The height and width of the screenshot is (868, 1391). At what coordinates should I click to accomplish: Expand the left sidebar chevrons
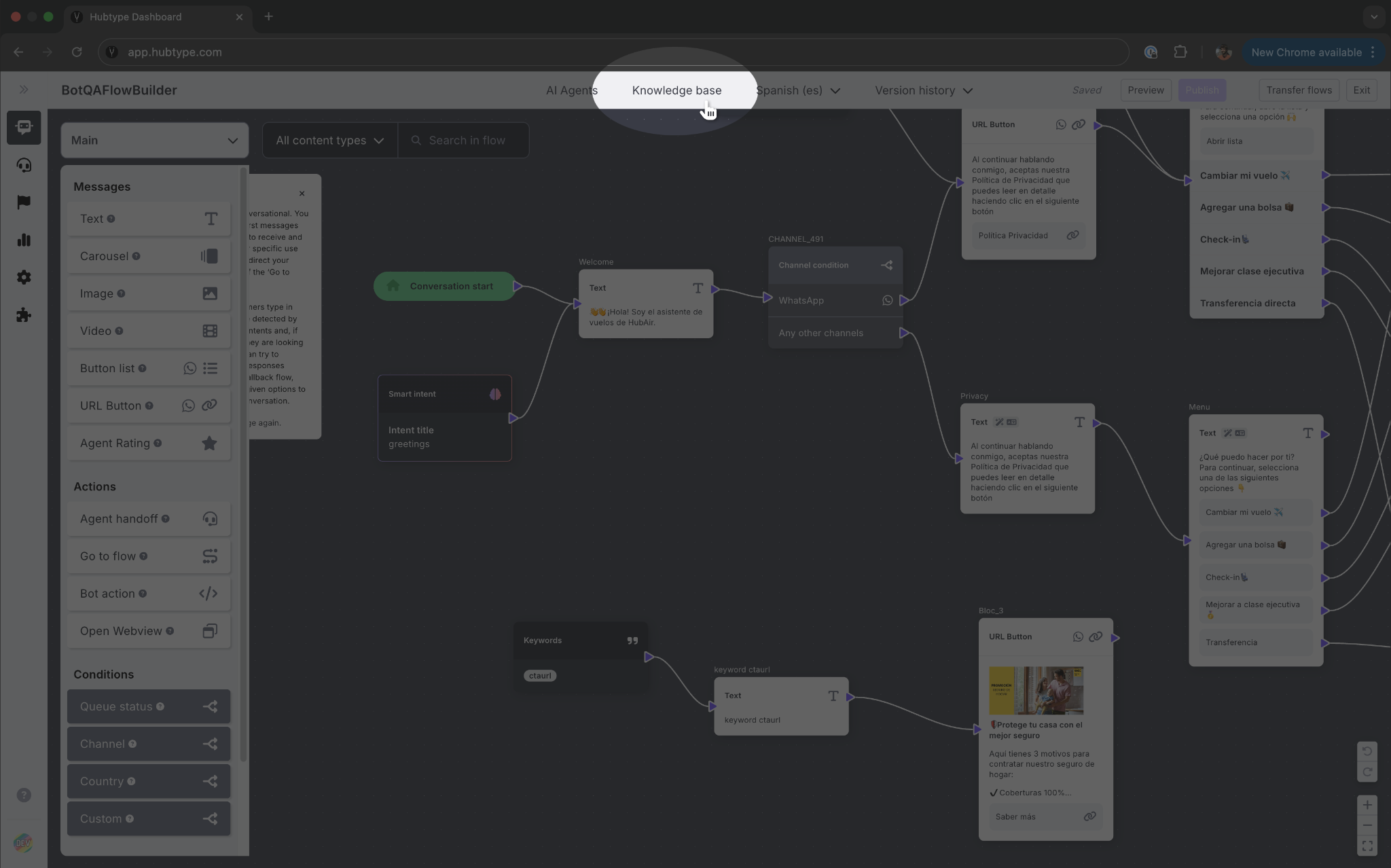24,90
